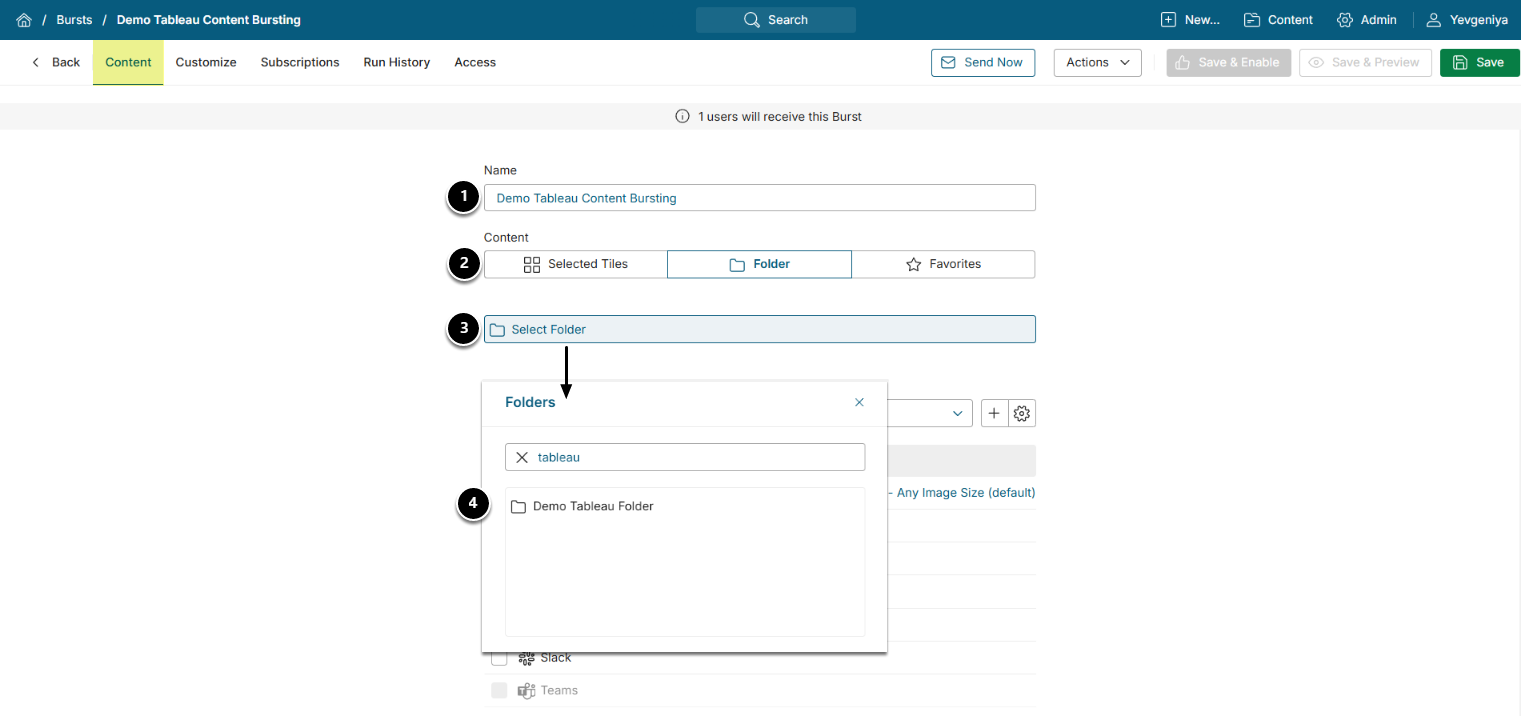Click the Demo Tableau Content Bursting breadcrumb title
The image size is (1521, 716).
(x=209, y=20)
